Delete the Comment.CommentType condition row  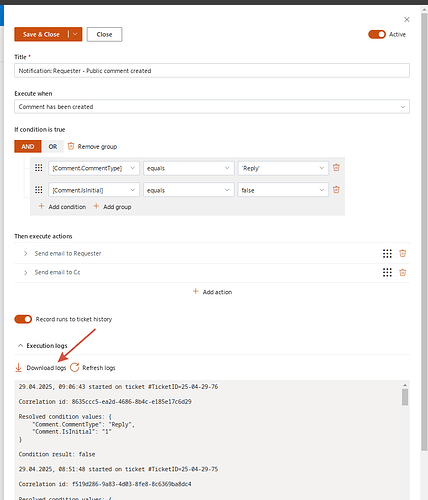click(x=336, y=168)
